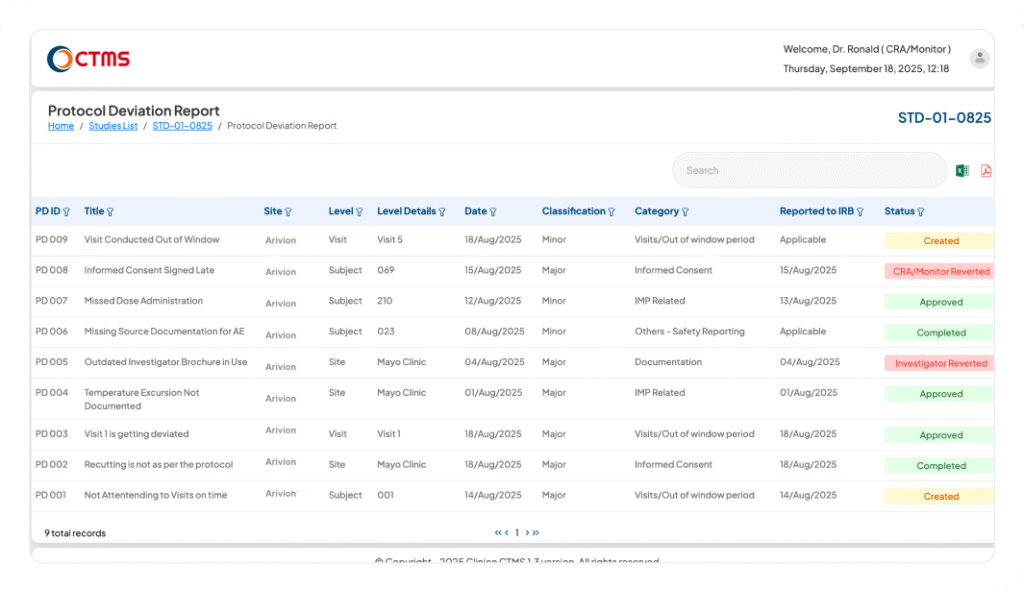The image size is (1024, 591).
Task: Click the title 'Visit Conducted Out of Window'
Action: click(x=152, y=240)
